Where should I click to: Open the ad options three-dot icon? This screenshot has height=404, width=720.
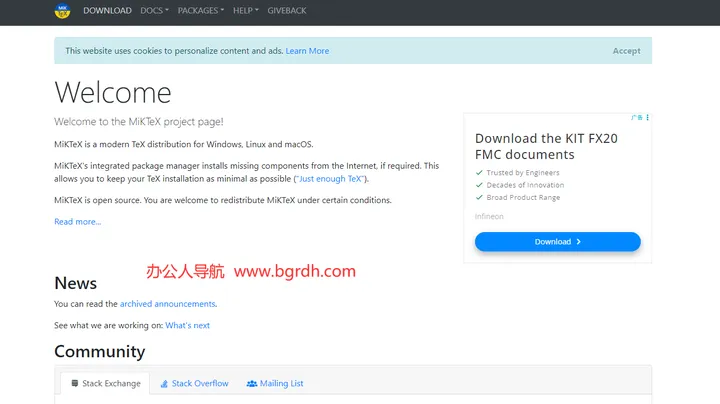[x=647, y=118]
